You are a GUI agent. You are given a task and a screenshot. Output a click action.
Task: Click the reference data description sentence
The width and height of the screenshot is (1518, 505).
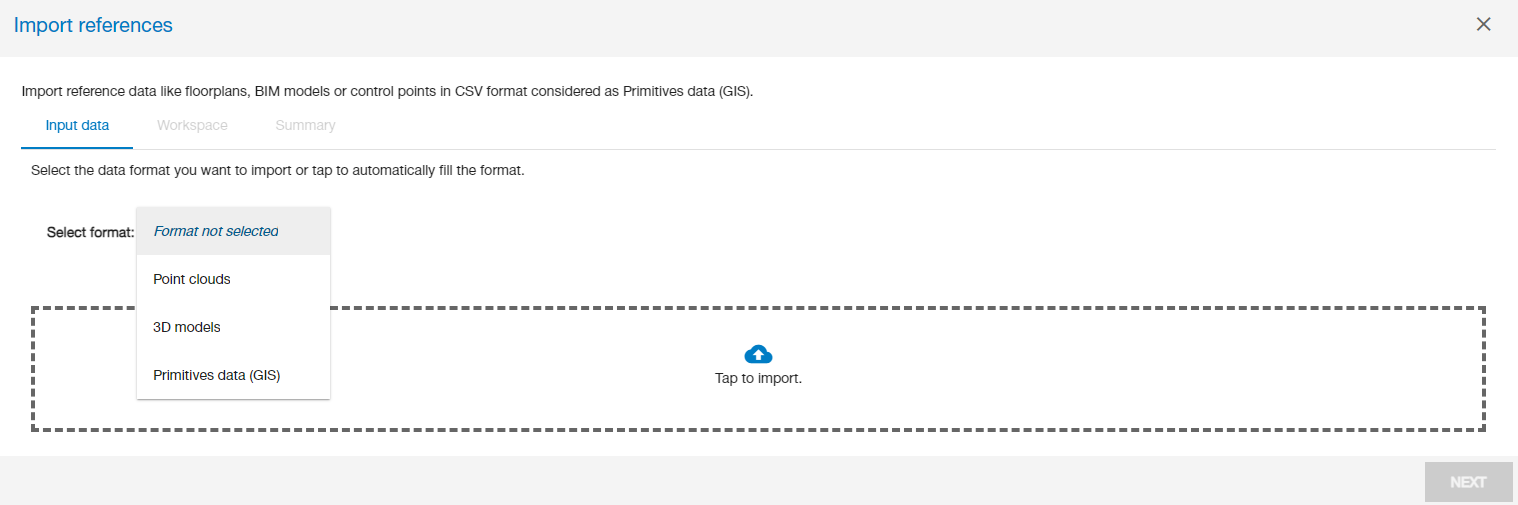click(386, 92)
